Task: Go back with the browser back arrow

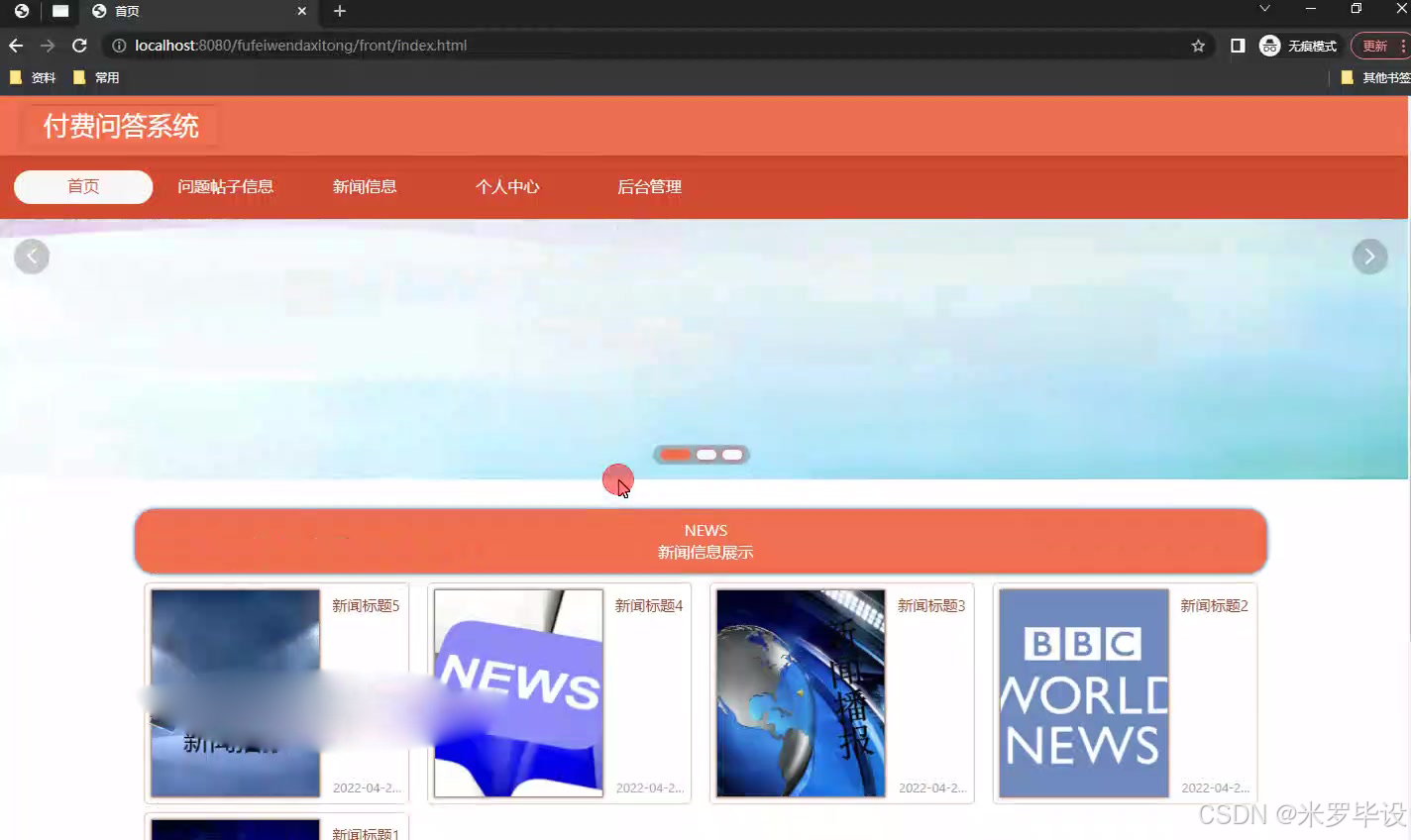Action: pos(16,46)
